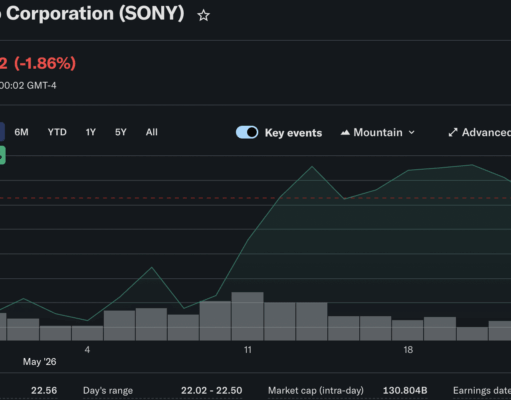Viewport: 511px width, 400px height.
Task: Click the chart peak near May 13
Action: coord(312,166)
